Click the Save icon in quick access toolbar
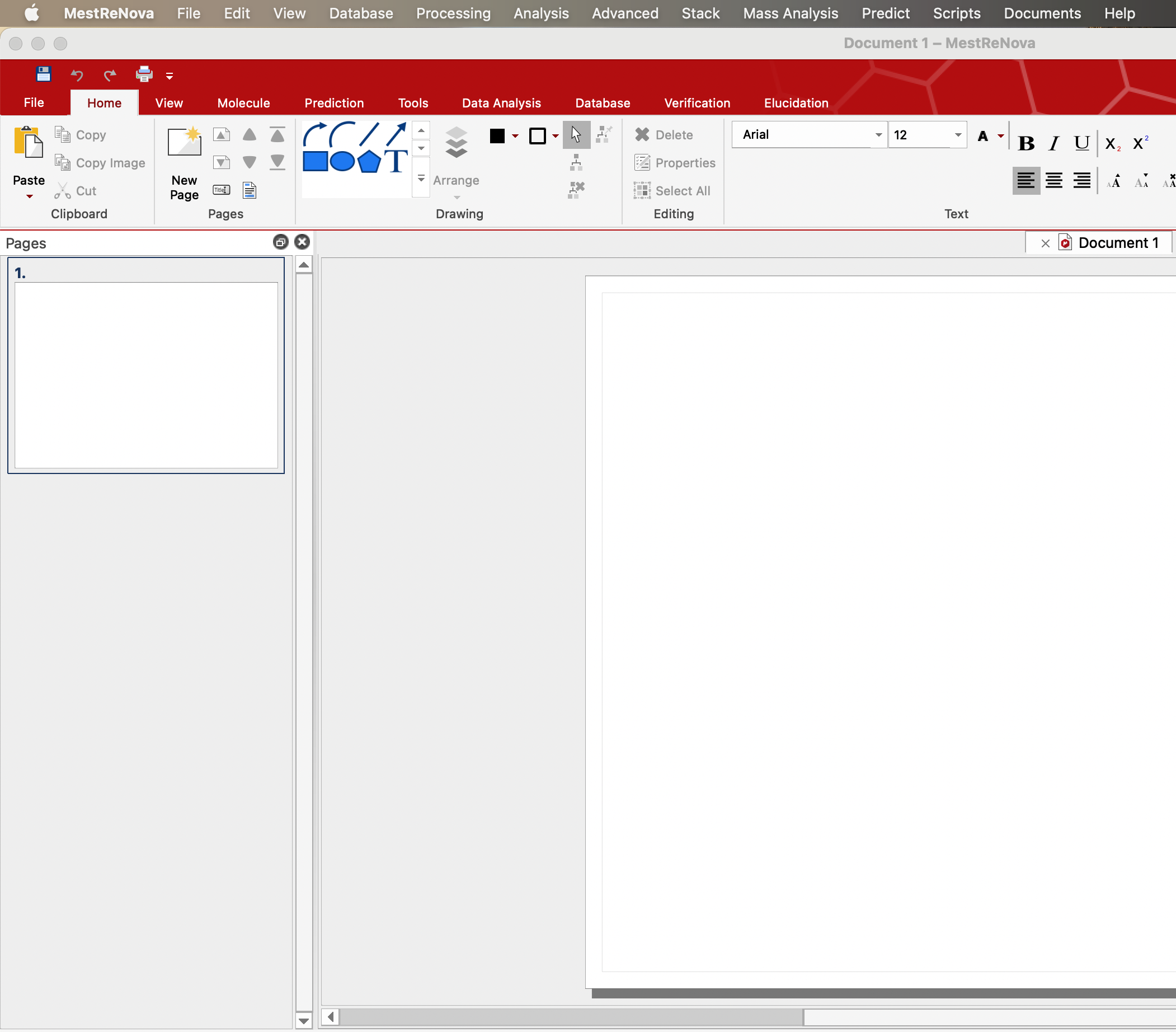 (43, 74)
